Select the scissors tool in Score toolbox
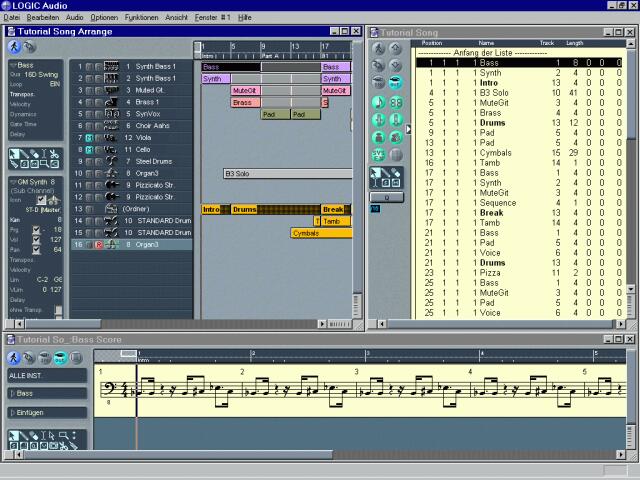The height and width of the screenshot is (480, 640). pyautogui.click(x=63, y=445)
